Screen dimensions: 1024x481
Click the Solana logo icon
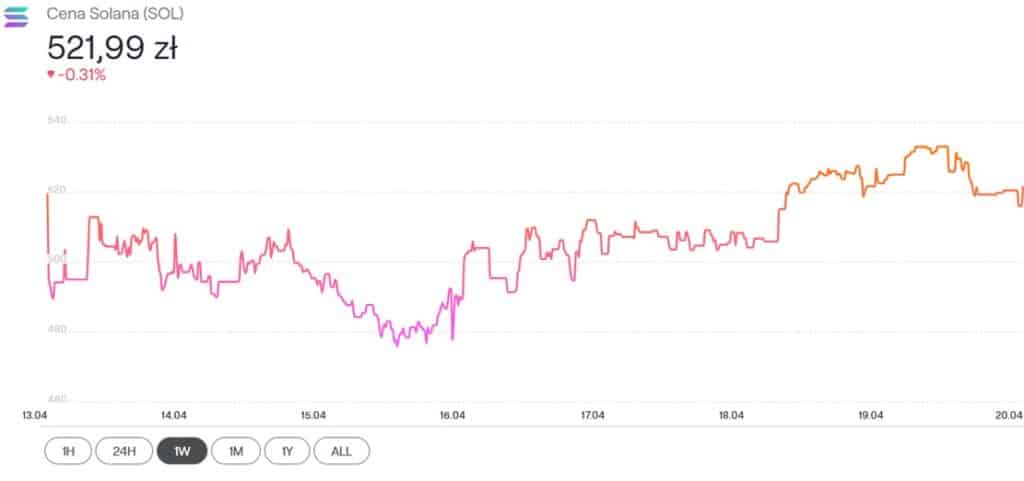(17, 17)
